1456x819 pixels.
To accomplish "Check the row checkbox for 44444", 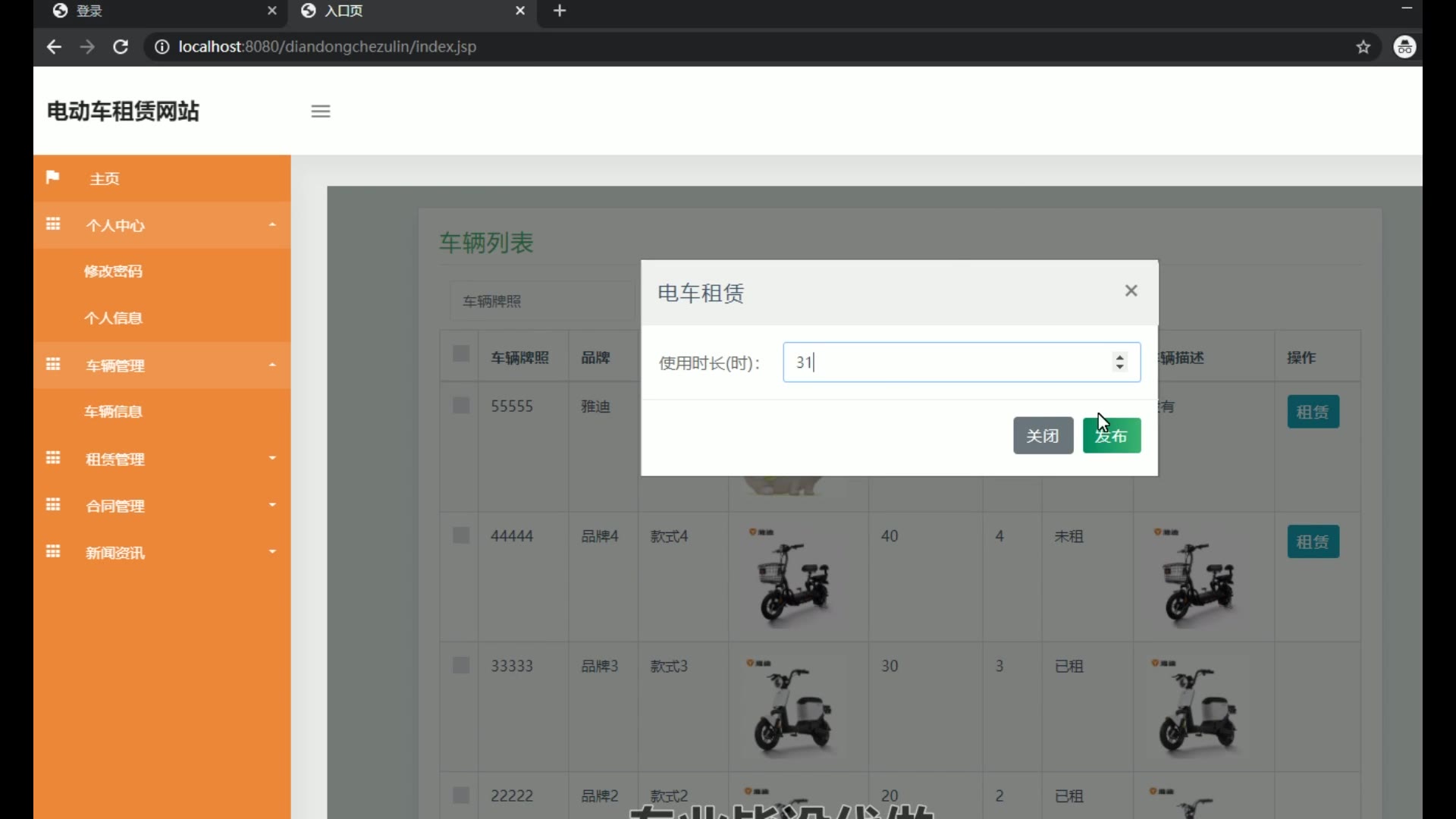I will click(x=461, y=535).
